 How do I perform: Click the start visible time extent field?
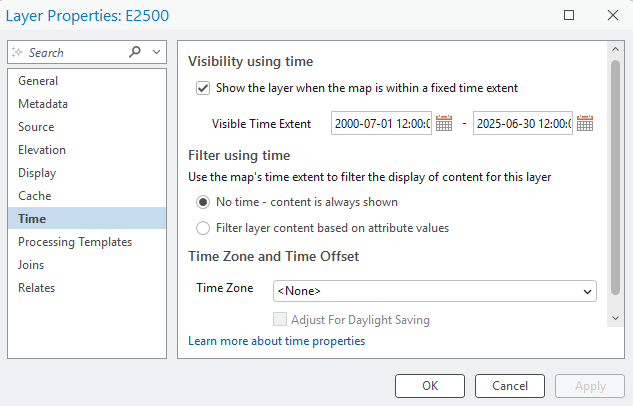382,124
